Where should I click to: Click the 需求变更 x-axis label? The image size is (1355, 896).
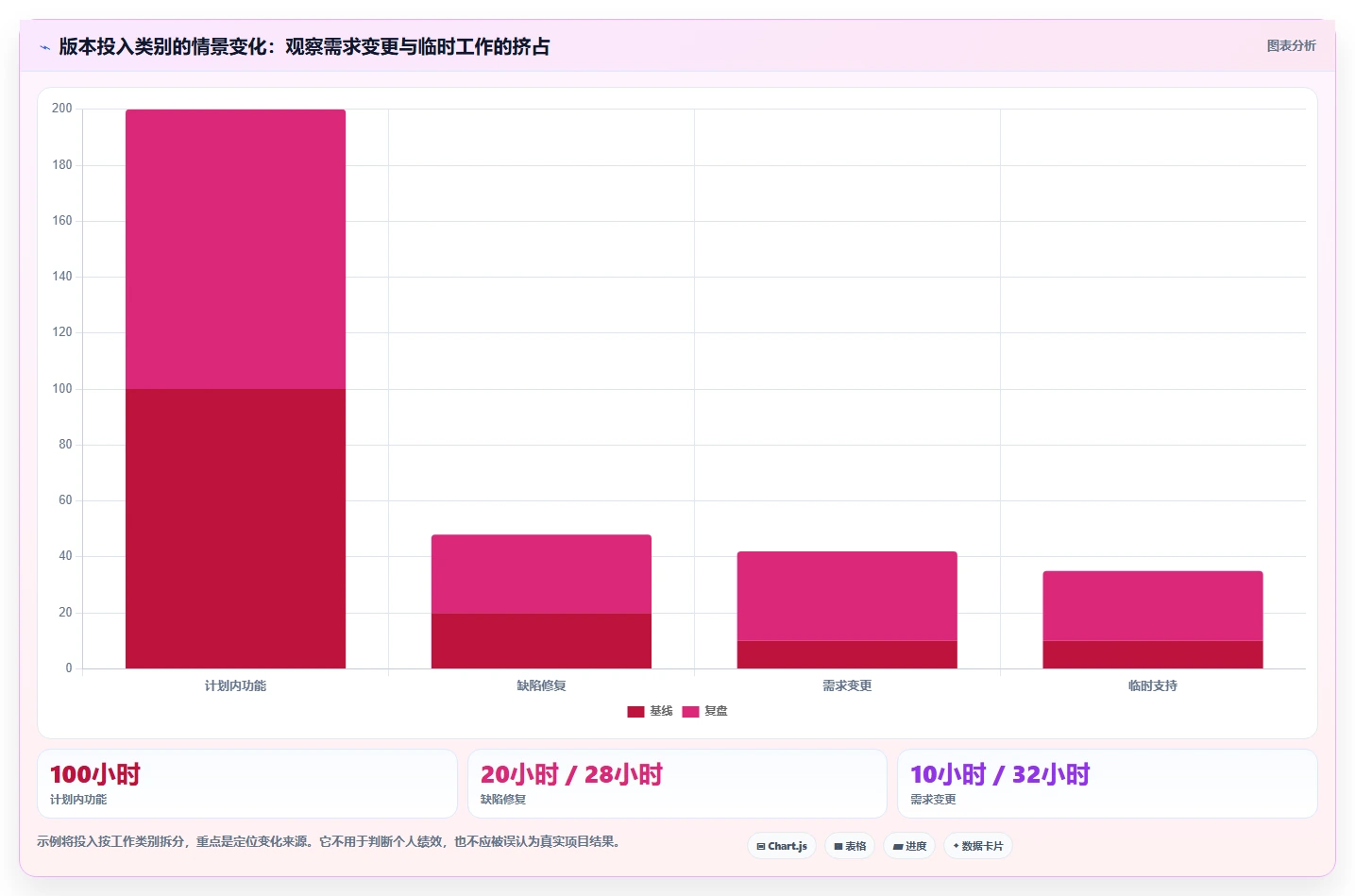click(x=847, y=685)
